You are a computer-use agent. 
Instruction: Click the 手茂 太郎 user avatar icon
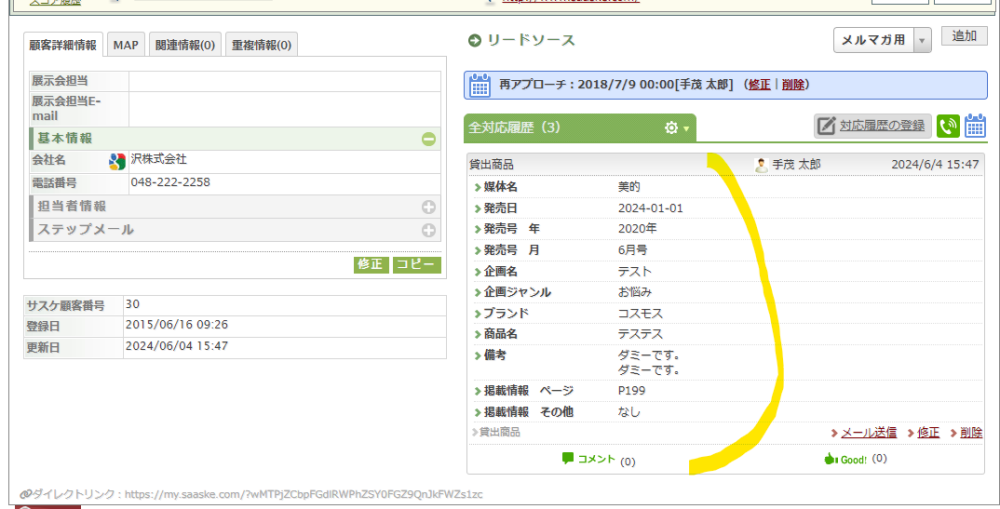coord(761,164)
